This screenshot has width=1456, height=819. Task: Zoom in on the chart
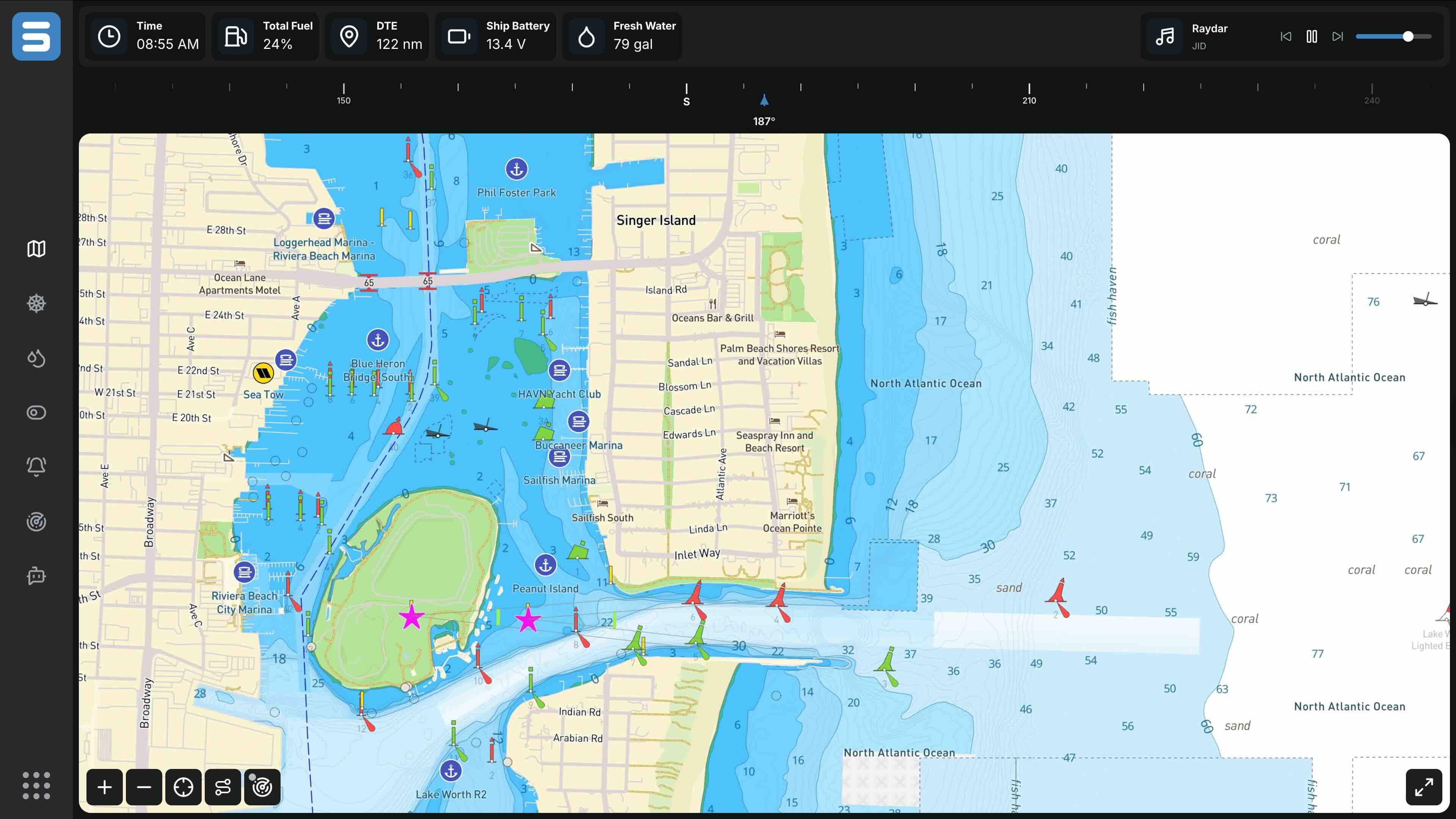coord(105,787)
